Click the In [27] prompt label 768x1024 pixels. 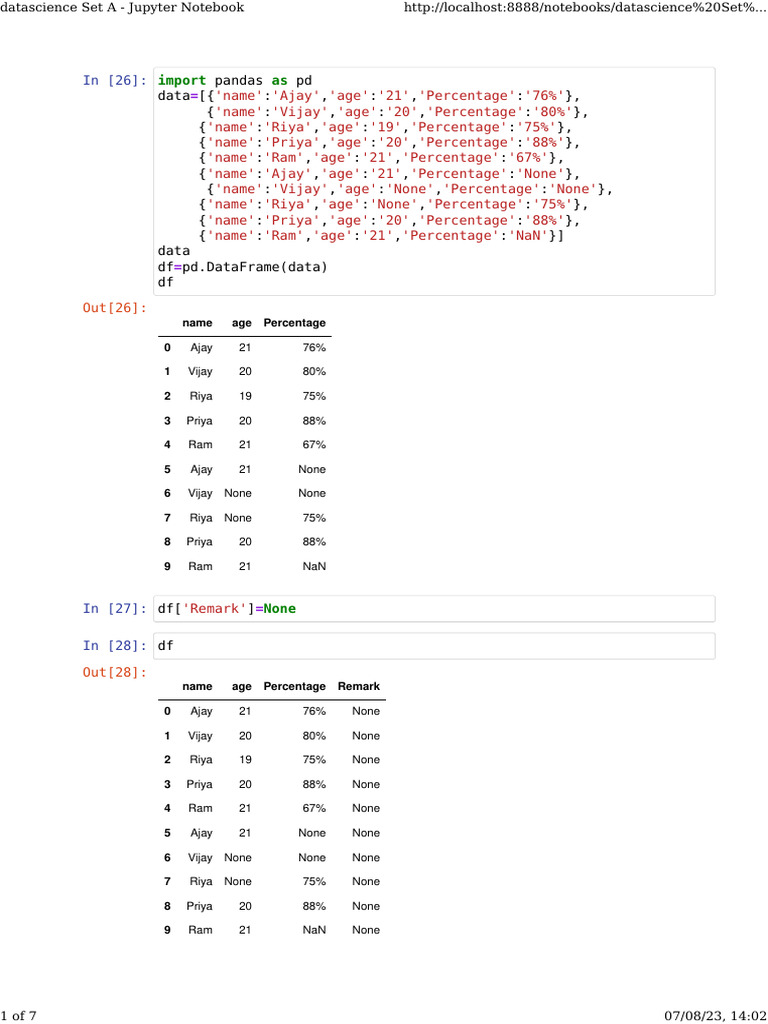point(115,609)
